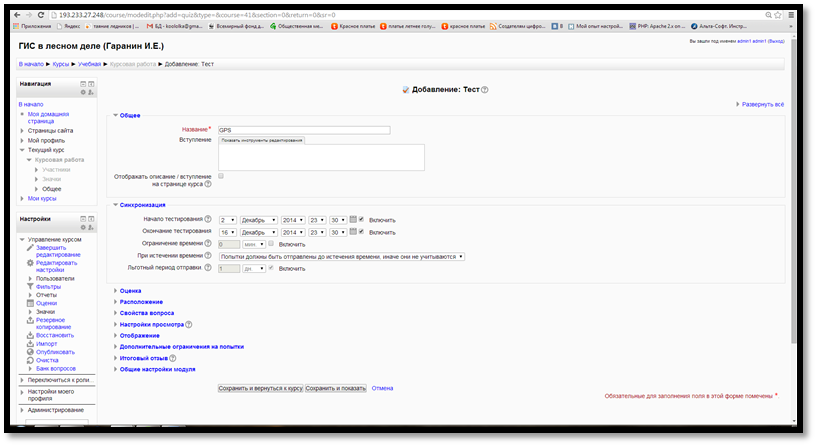Open the help icon next to Добавление: Тест
Viewport: 816px width, 446px height.
tap(484, 90)
